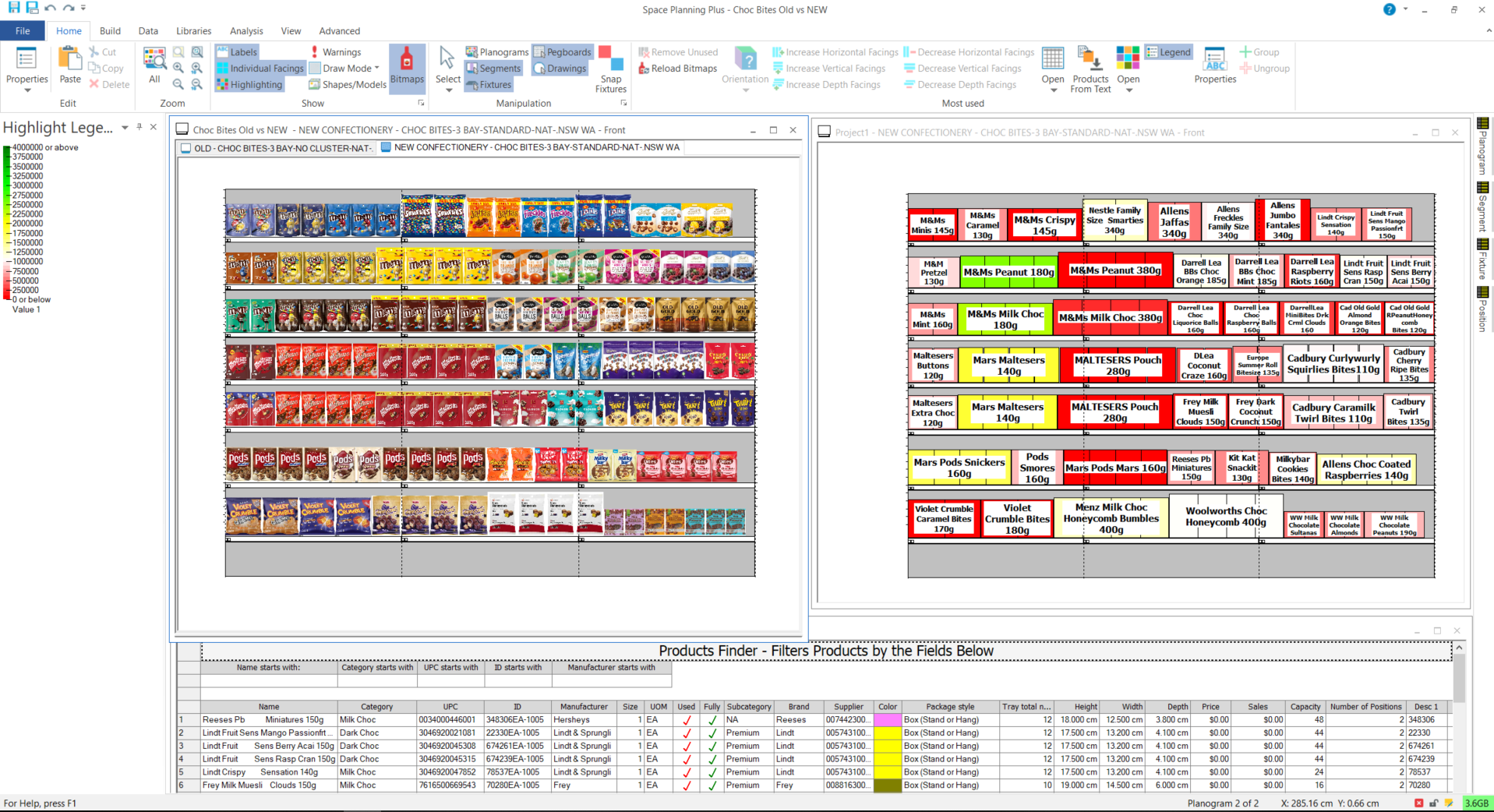The width and height of the screenshot is (1494, 812).
Task: Click Products From Text icon
Action: [1090, 58]
